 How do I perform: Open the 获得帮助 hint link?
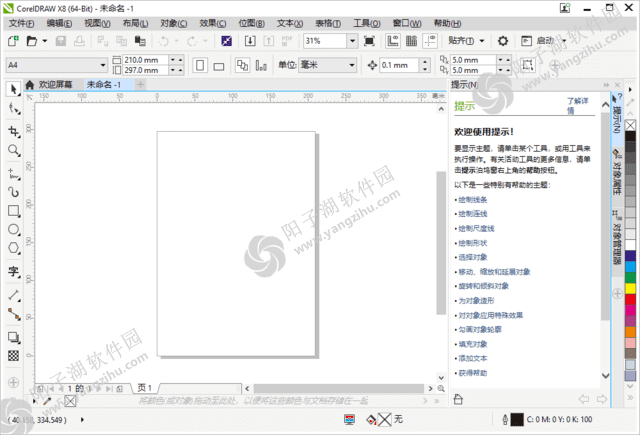(x=473, y=373)
